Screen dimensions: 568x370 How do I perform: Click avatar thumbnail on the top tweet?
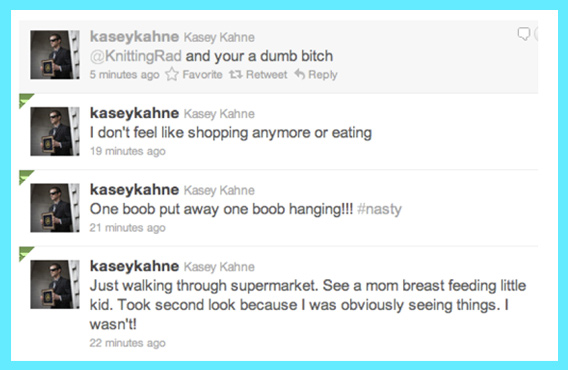55,55
